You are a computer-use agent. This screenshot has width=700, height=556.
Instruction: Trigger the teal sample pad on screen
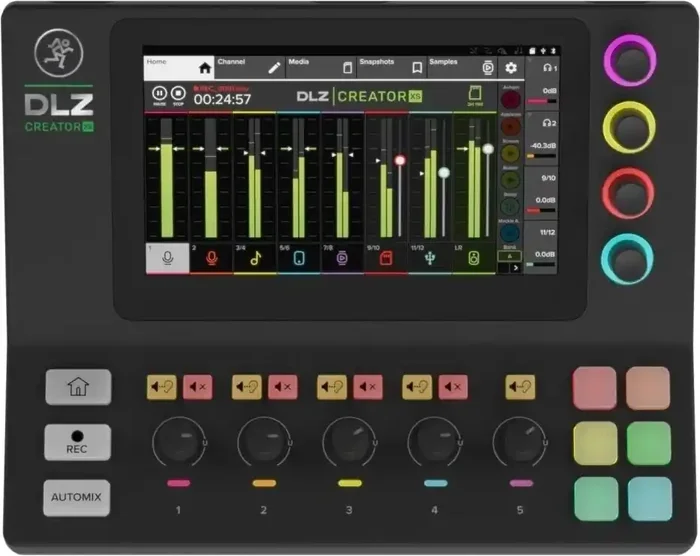click(510, 206)
